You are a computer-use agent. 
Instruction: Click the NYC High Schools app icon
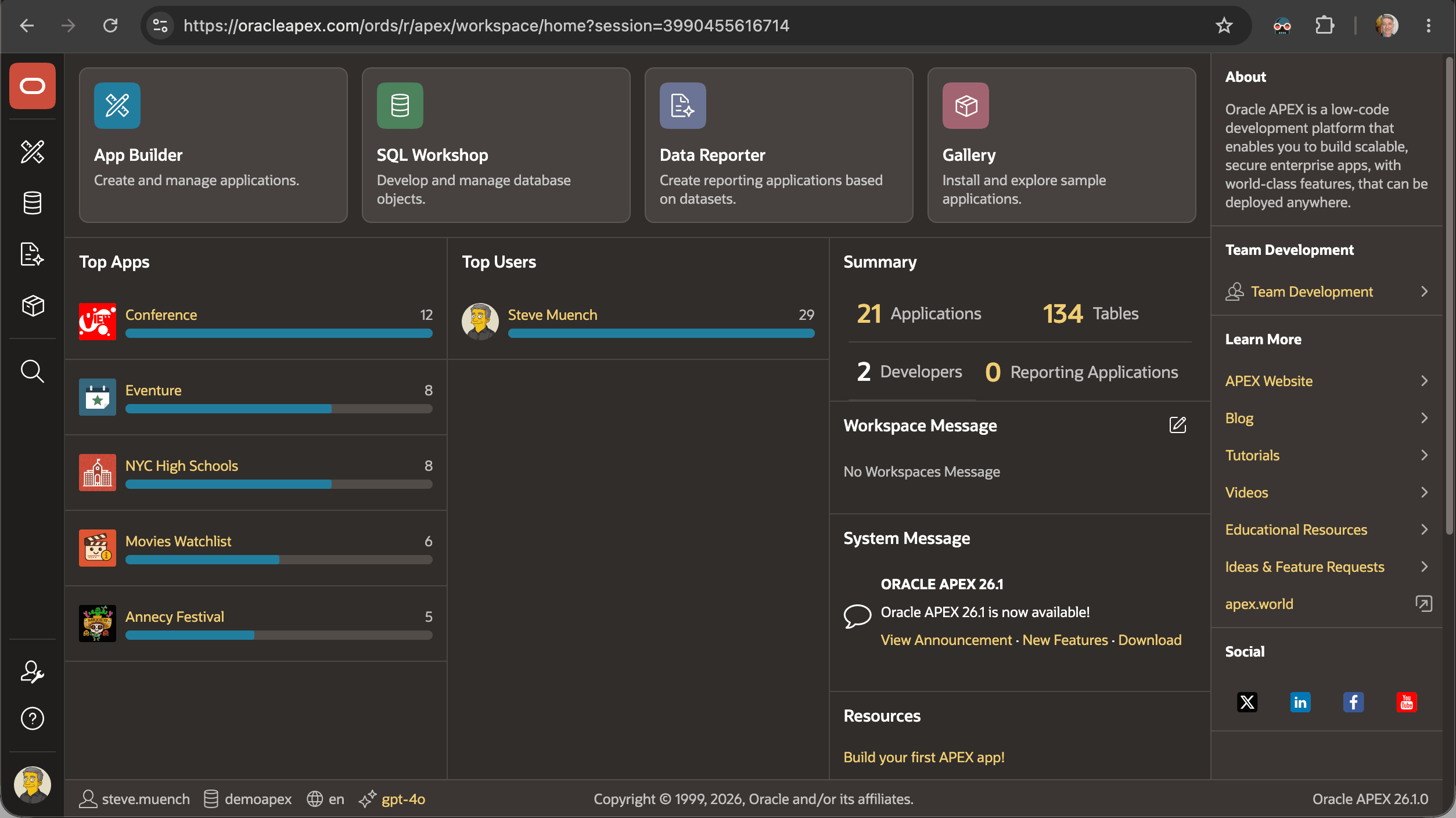98,473
